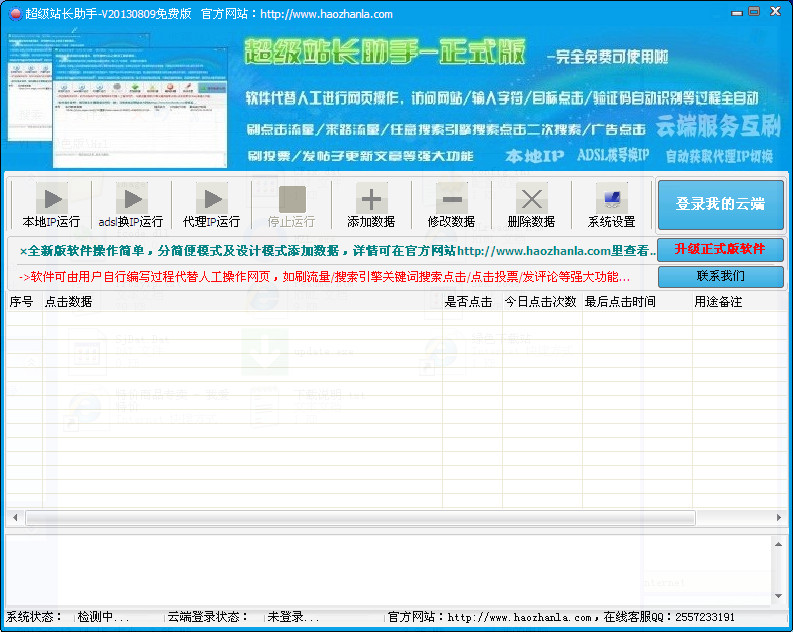Click the red app icon in title bar
The width and height of the screenshot is (793, 632).
click(x=16, y=14)
